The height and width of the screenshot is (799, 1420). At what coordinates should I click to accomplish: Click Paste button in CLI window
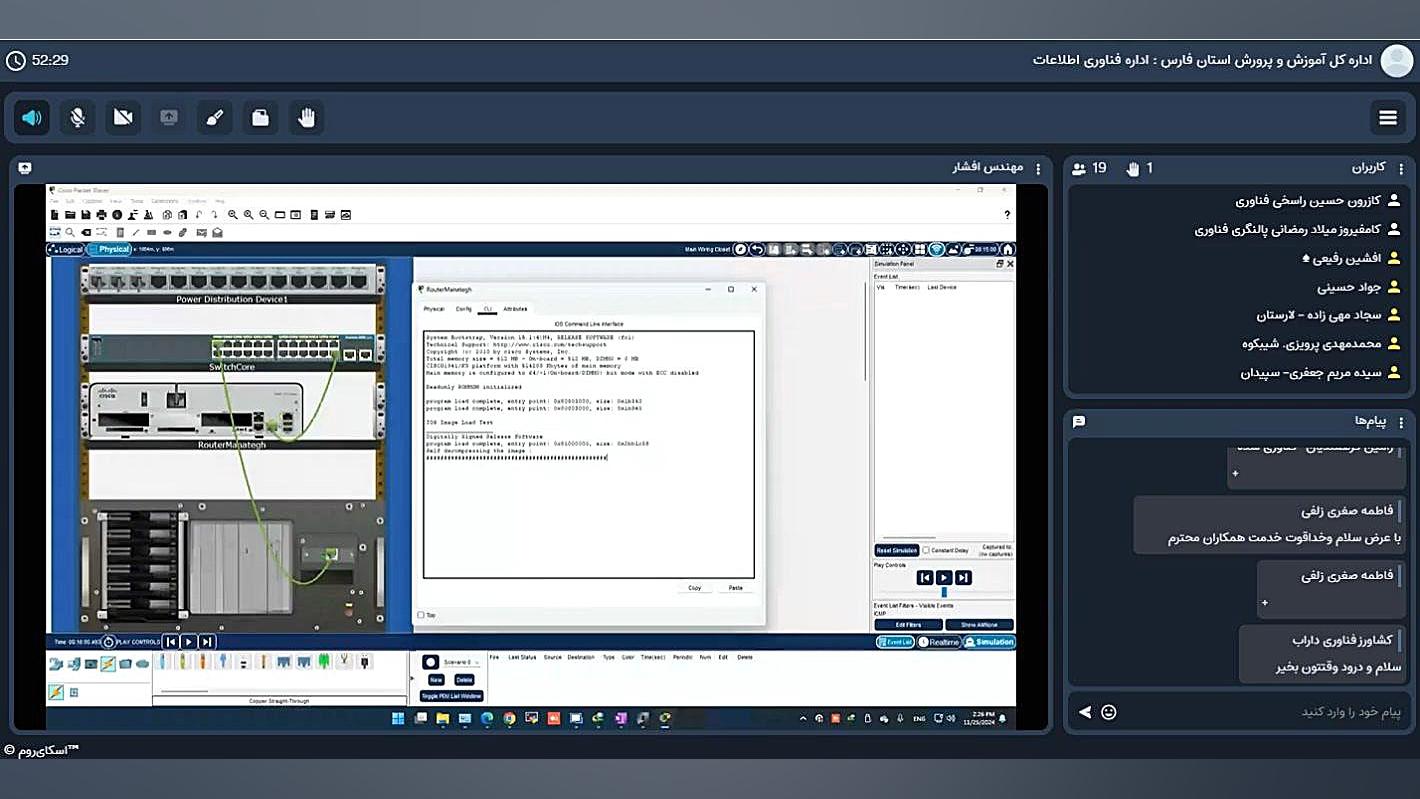(736, 588)
